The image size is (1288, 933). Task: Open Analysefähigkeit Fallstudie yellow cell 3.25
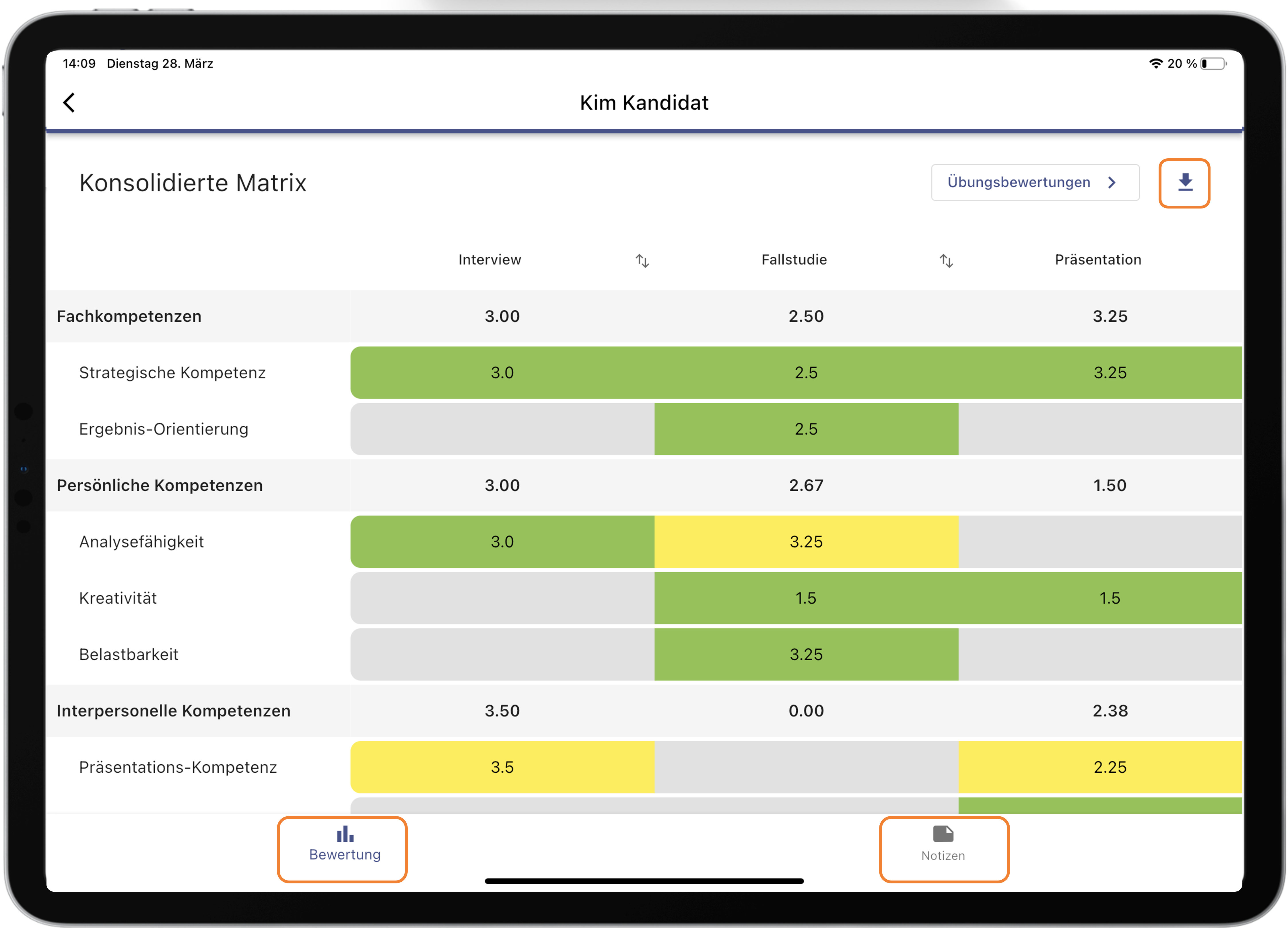(806, 542)
